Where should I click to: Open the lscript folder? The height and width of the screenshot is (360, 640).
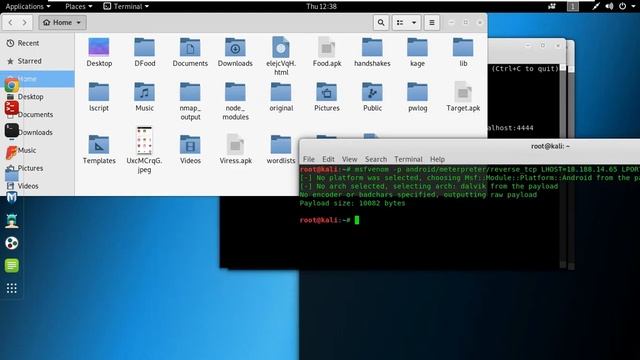click(99, 97)
